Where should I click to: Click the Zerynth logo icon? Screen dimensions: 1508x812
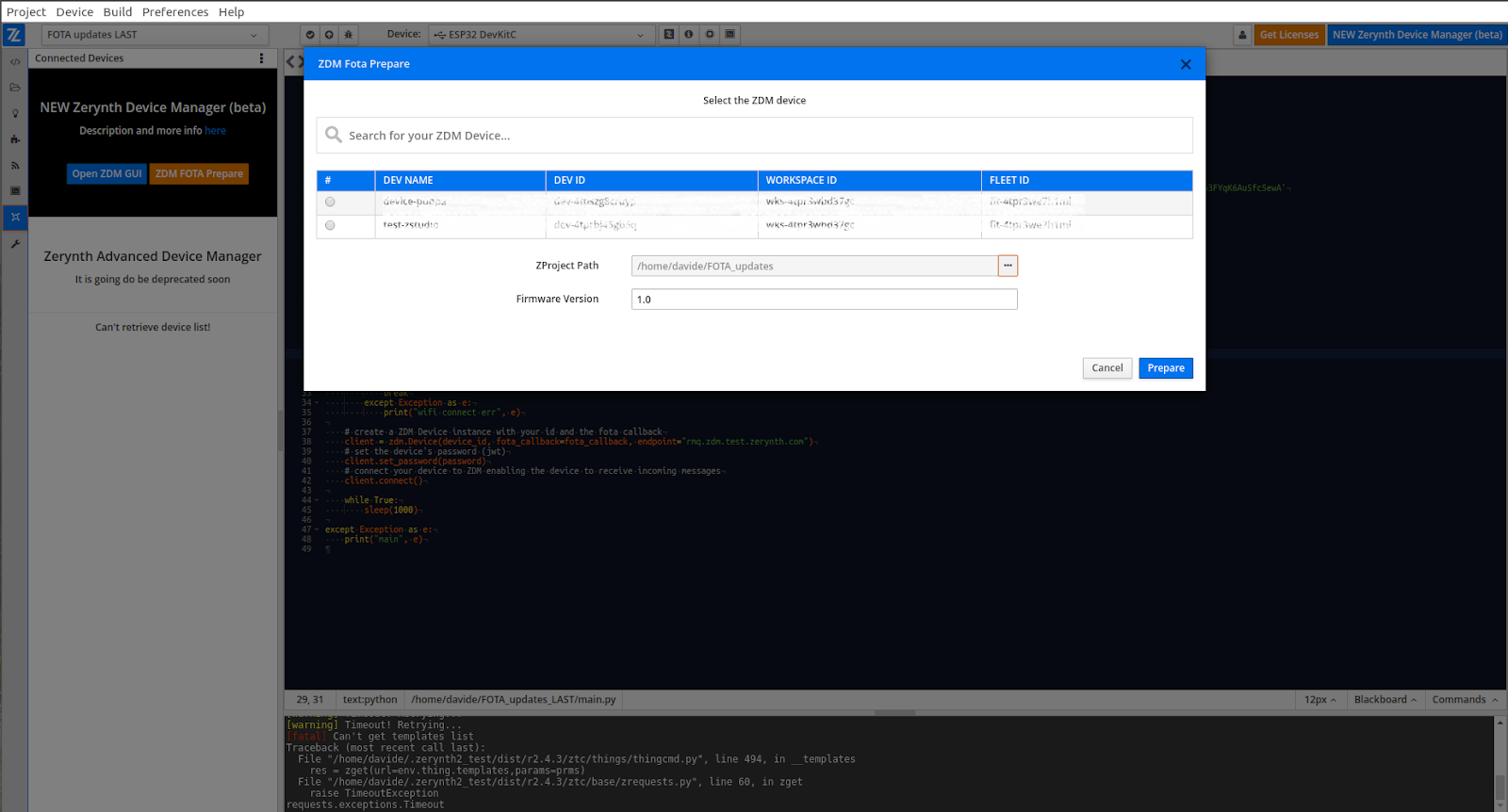pos(13,35)
